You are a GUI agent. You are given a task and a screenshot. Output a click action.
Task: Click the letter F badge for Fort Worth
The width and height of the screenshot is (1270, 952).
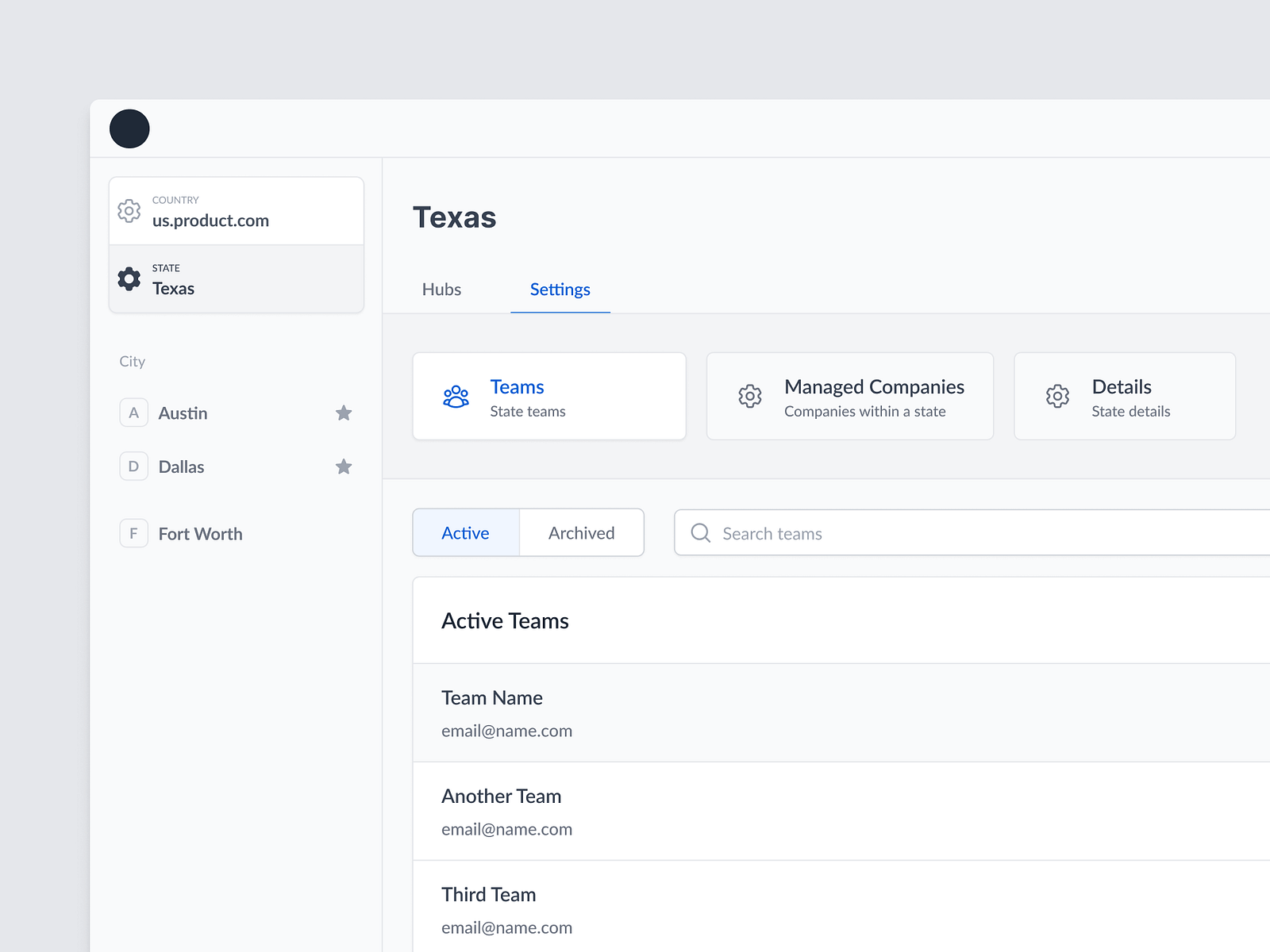point(133,533)
